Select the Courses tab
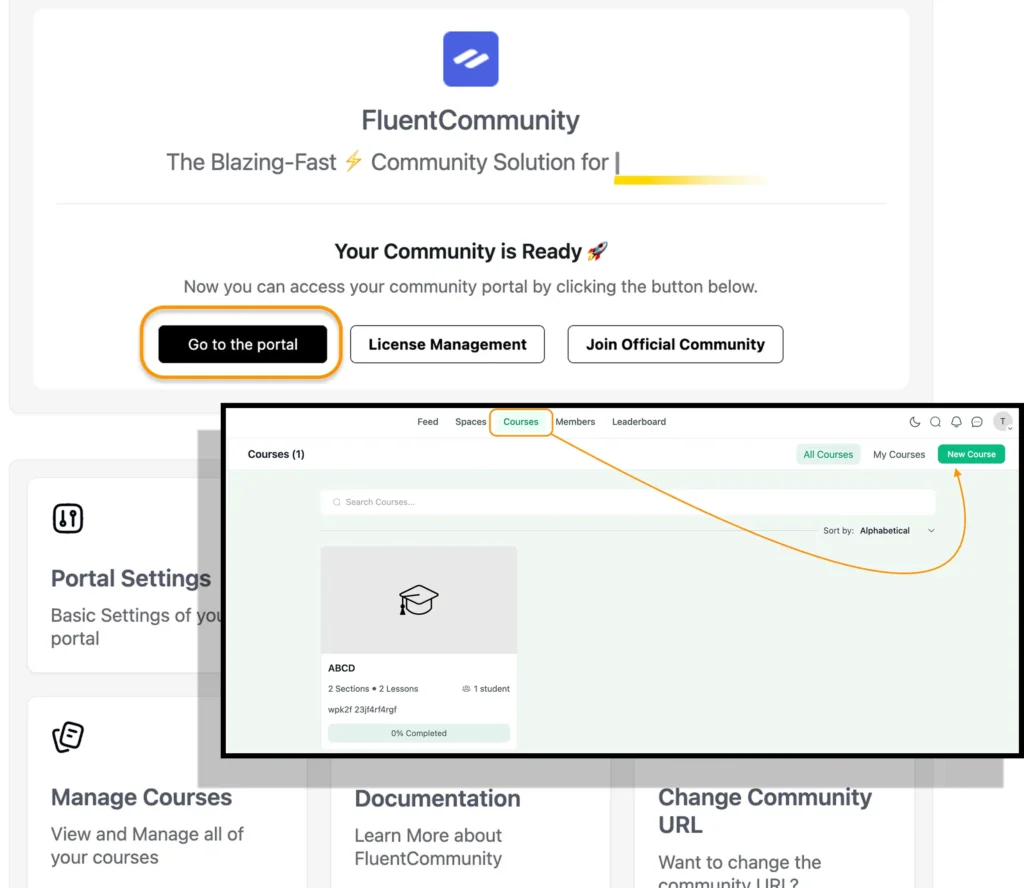Screen dimensions: 1024x888 coord(520,422)
